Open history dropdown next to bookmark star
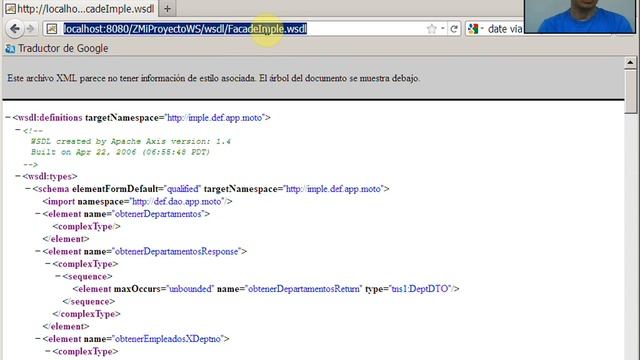Viewport: 640px width, 360px height. [x=443, y=29]
